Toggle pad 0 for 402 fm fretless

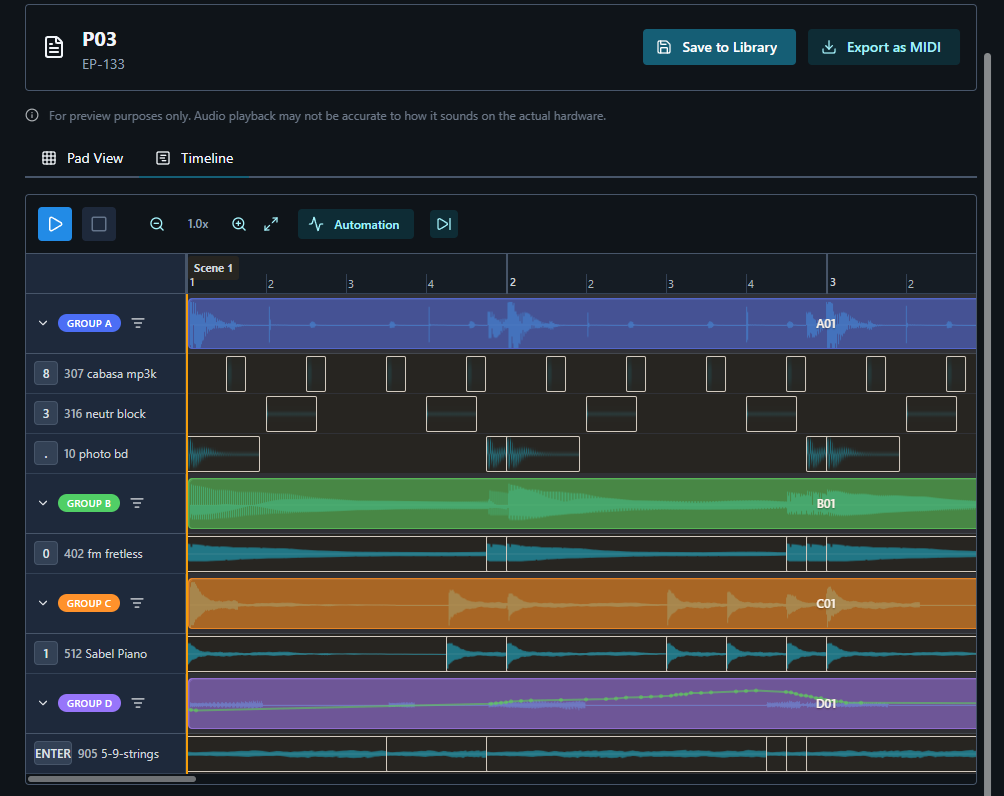(x=45, y=554)
